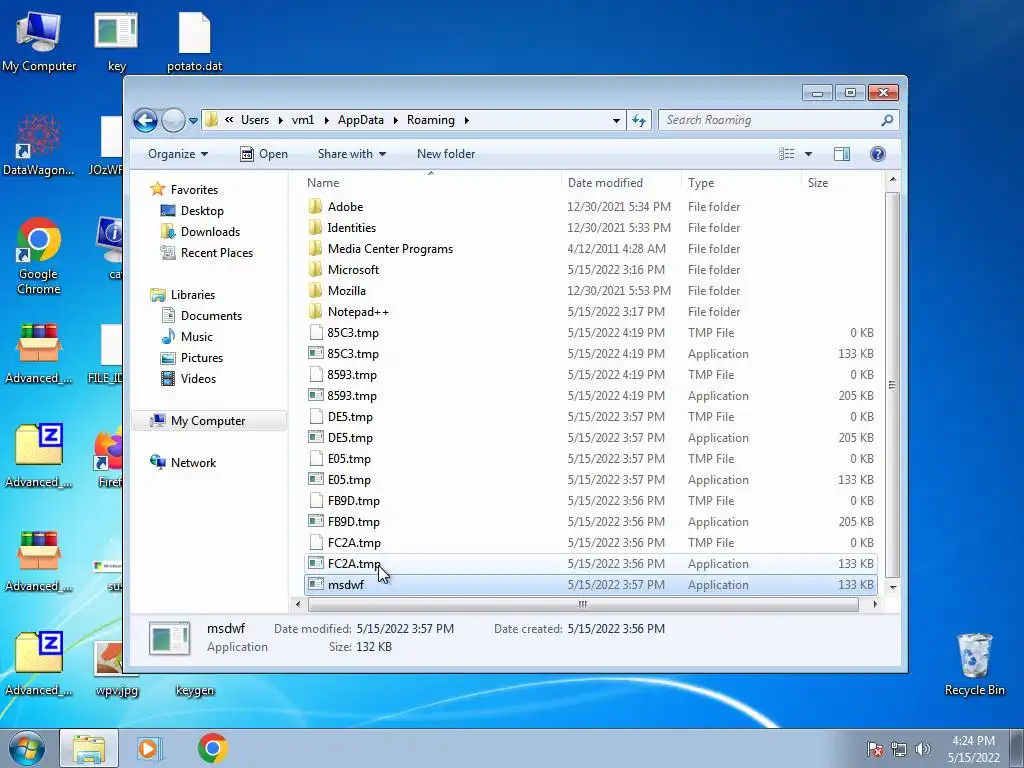Select My Computer in navigation pane

[208, 421]
